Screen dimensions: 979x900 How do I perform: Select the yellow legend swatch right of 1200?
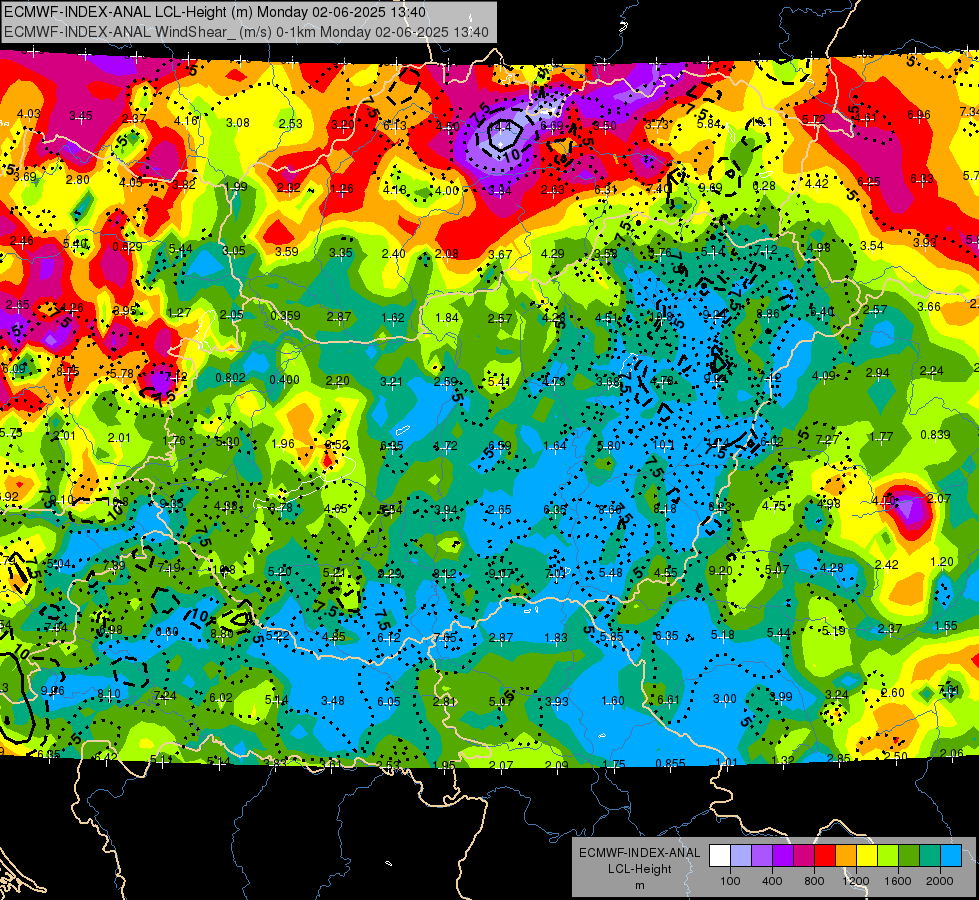[x=867, y=856]
